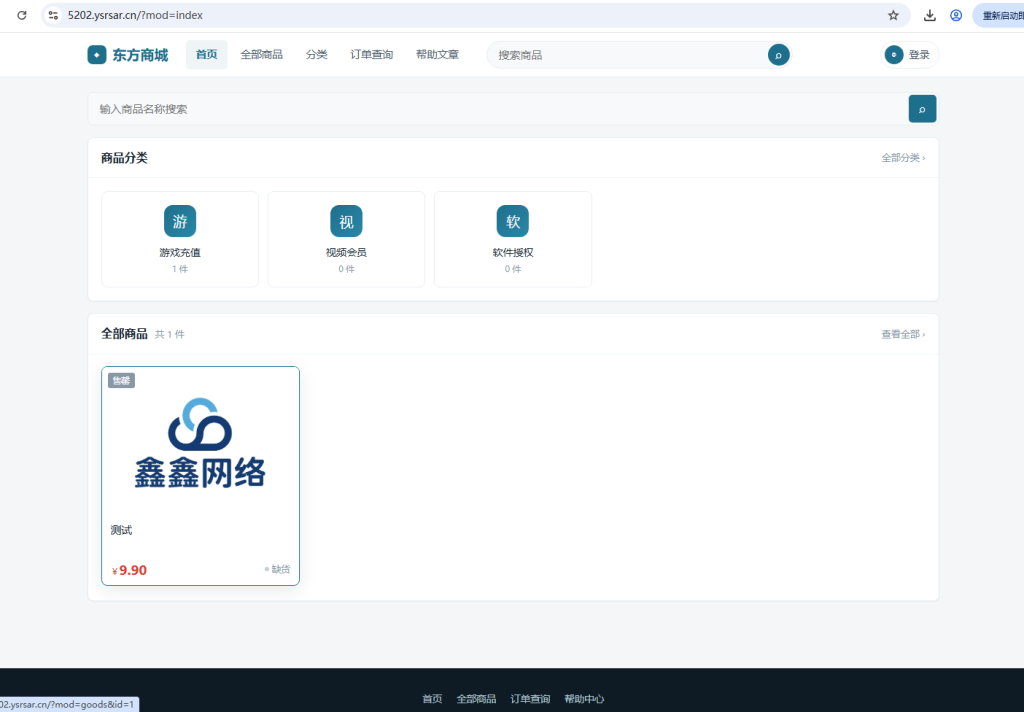Click the 售罄 badge on the product card

coord(121,381)
